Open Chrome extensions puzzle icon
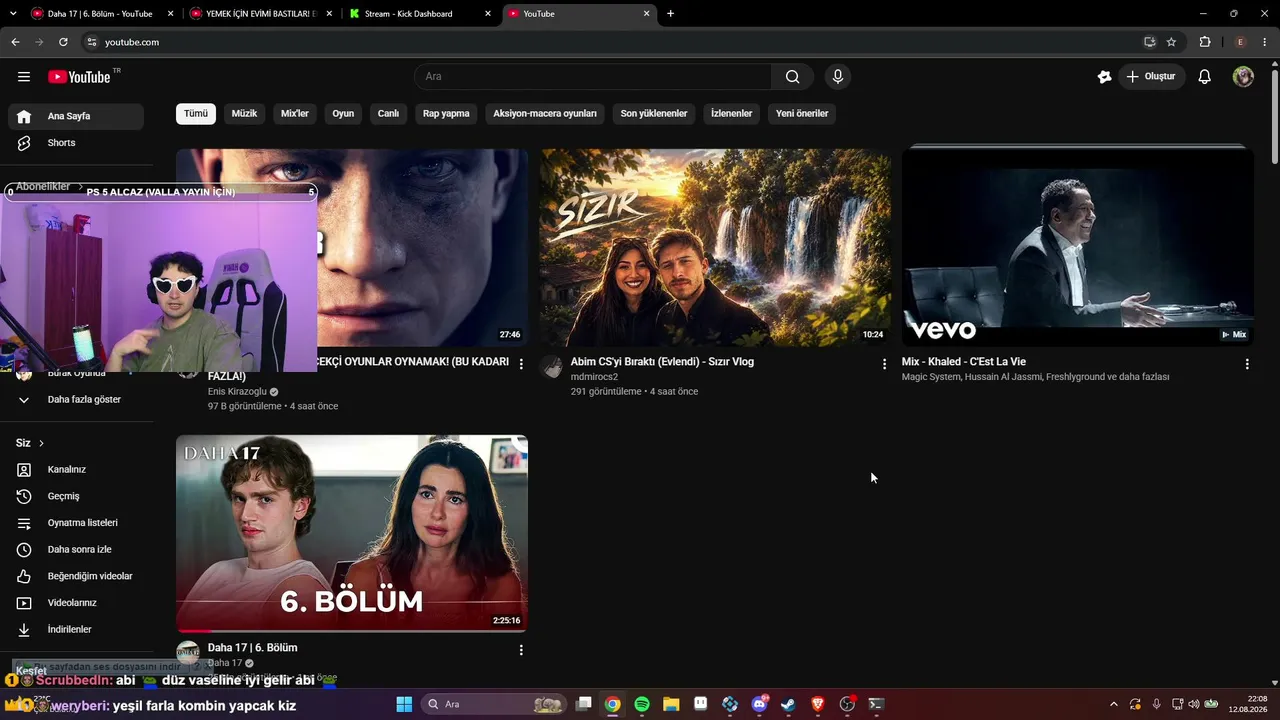 click(x=1205, y=42)
